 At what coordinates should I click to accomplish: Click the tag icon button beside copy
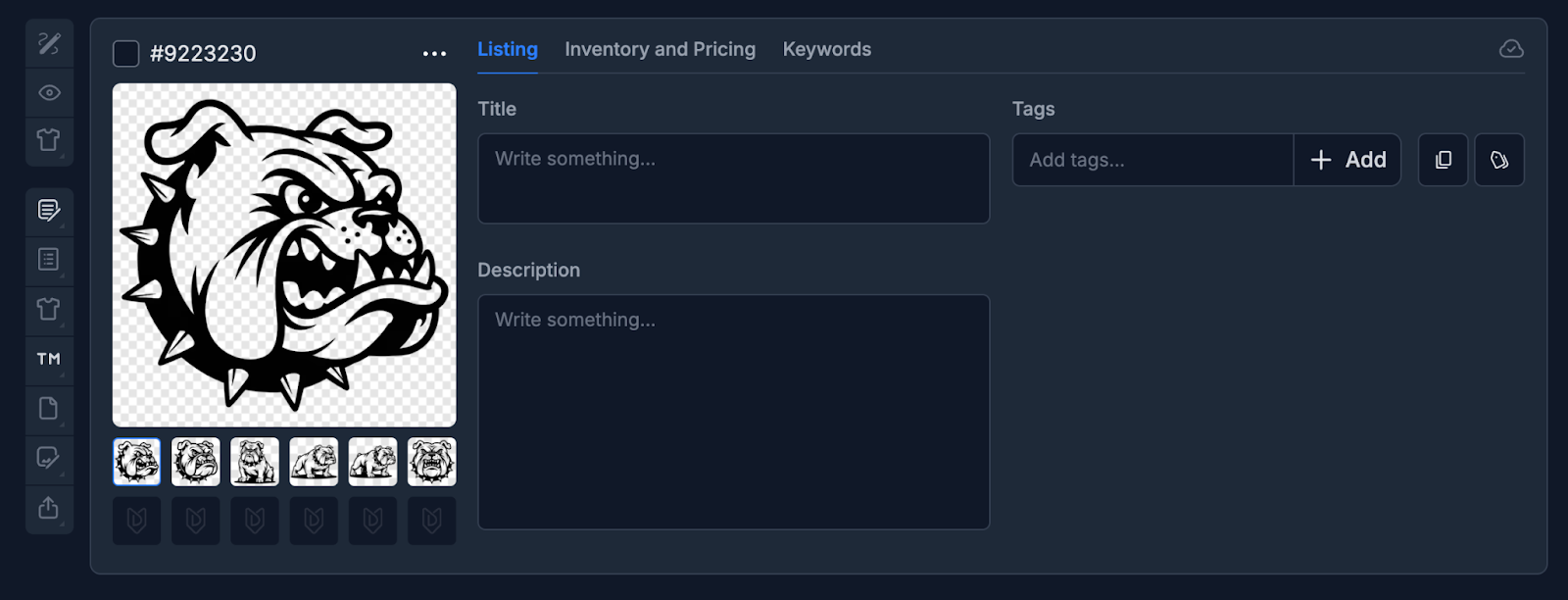tap(1499, 160)
